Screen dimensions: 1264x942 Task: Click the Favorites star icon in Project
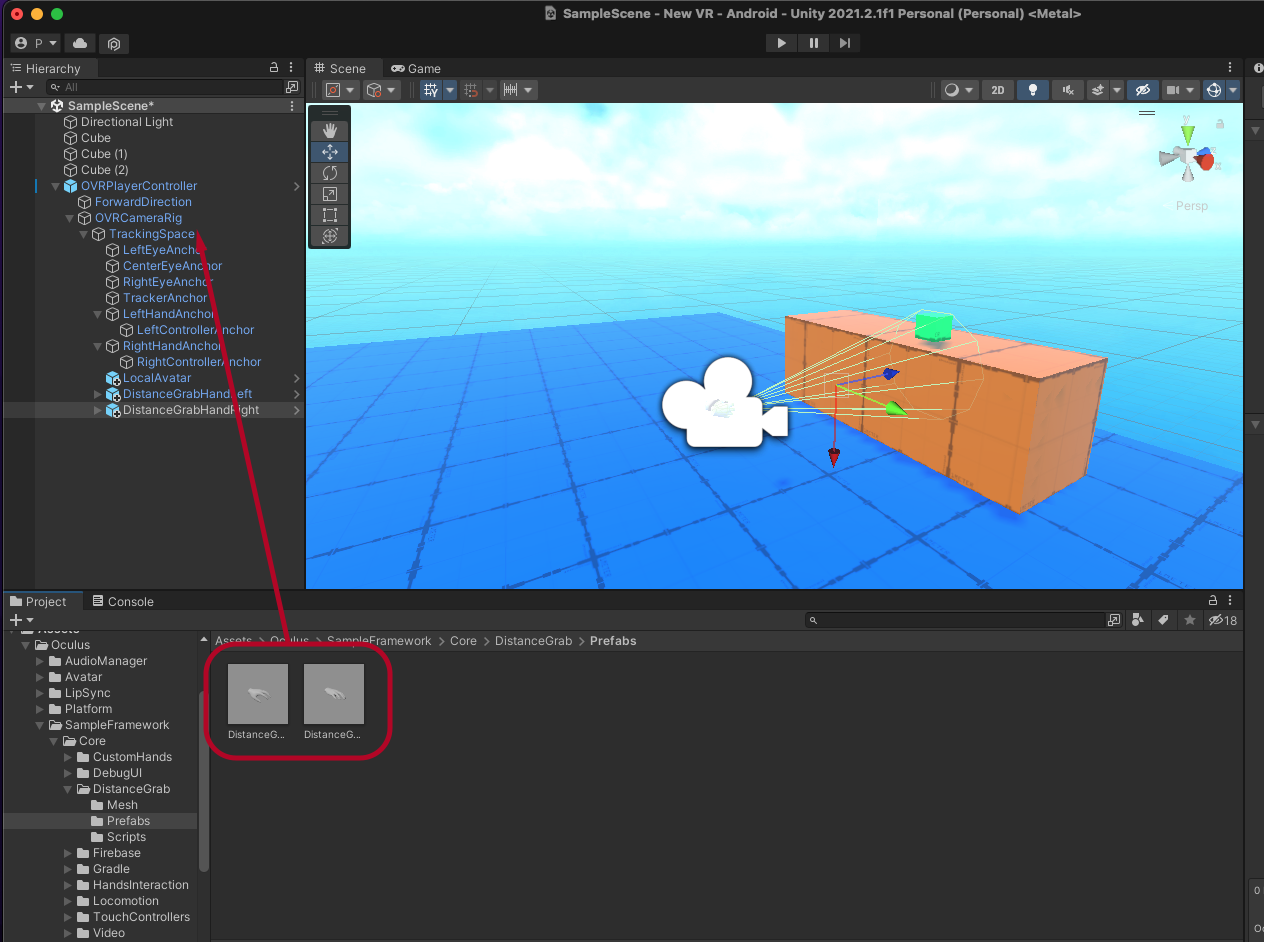(1190, 620)
